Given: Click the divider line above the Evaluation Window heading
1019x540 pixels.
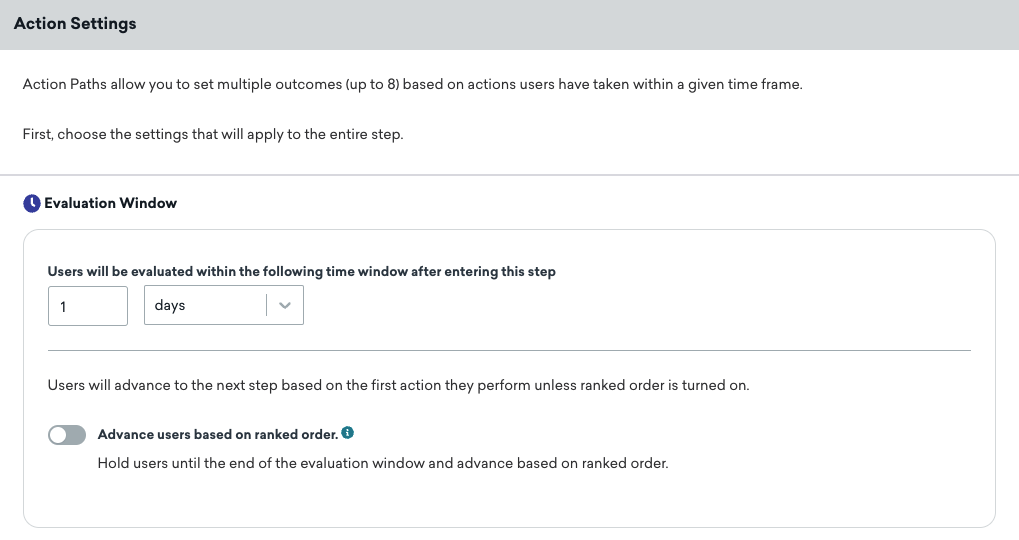Looking at the screenshot, I should coord(510,175).
